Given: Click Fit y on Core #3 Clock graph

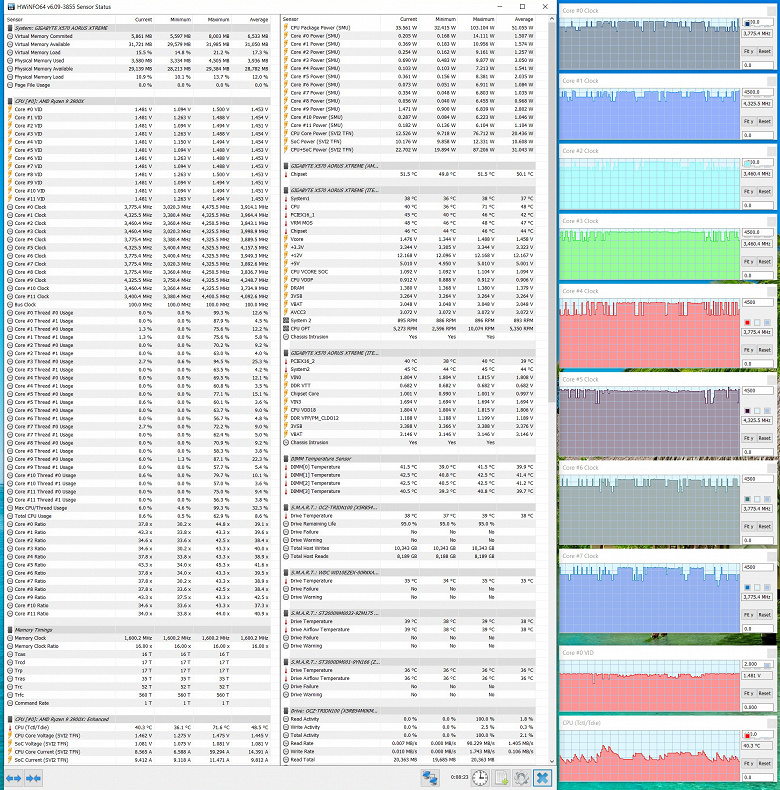Looking at the screenshot, I should (x=749, y=261).
